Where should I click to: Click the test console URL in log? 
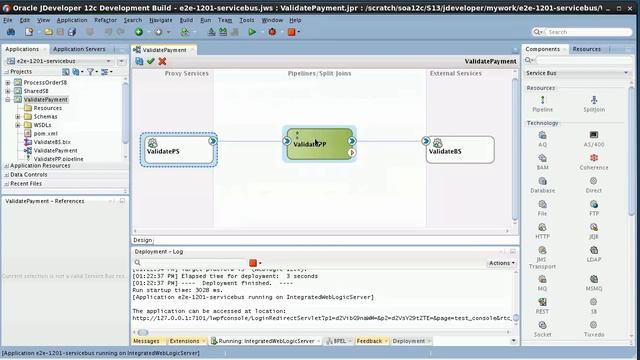322,318
